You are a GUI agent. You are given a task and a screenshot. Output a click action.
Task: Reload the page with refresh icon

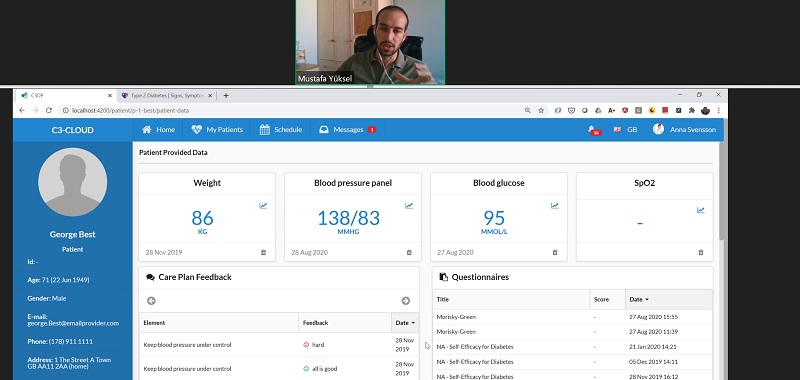[x=49, y=110]
